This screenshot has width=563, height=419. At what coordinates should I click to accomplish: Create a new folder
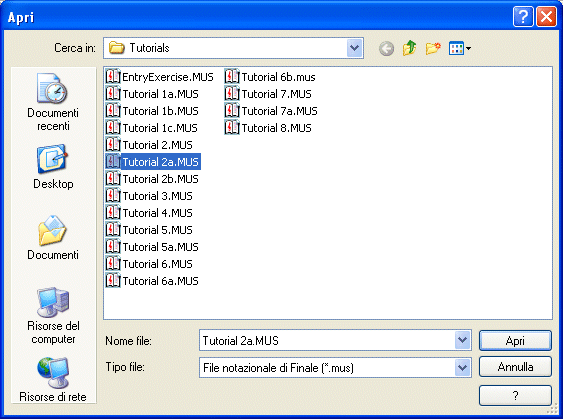[433, 48]
